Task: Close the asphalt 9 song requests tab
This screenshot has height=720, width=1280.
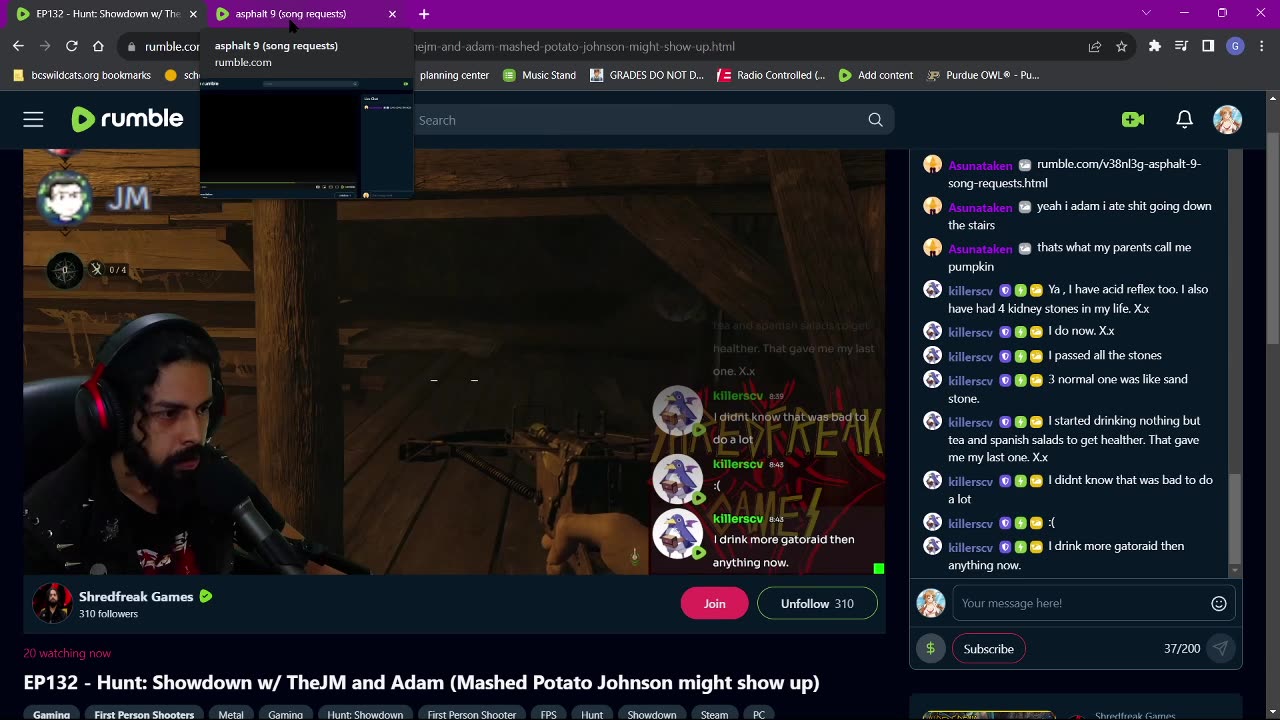Action: (x=392, y=14)
